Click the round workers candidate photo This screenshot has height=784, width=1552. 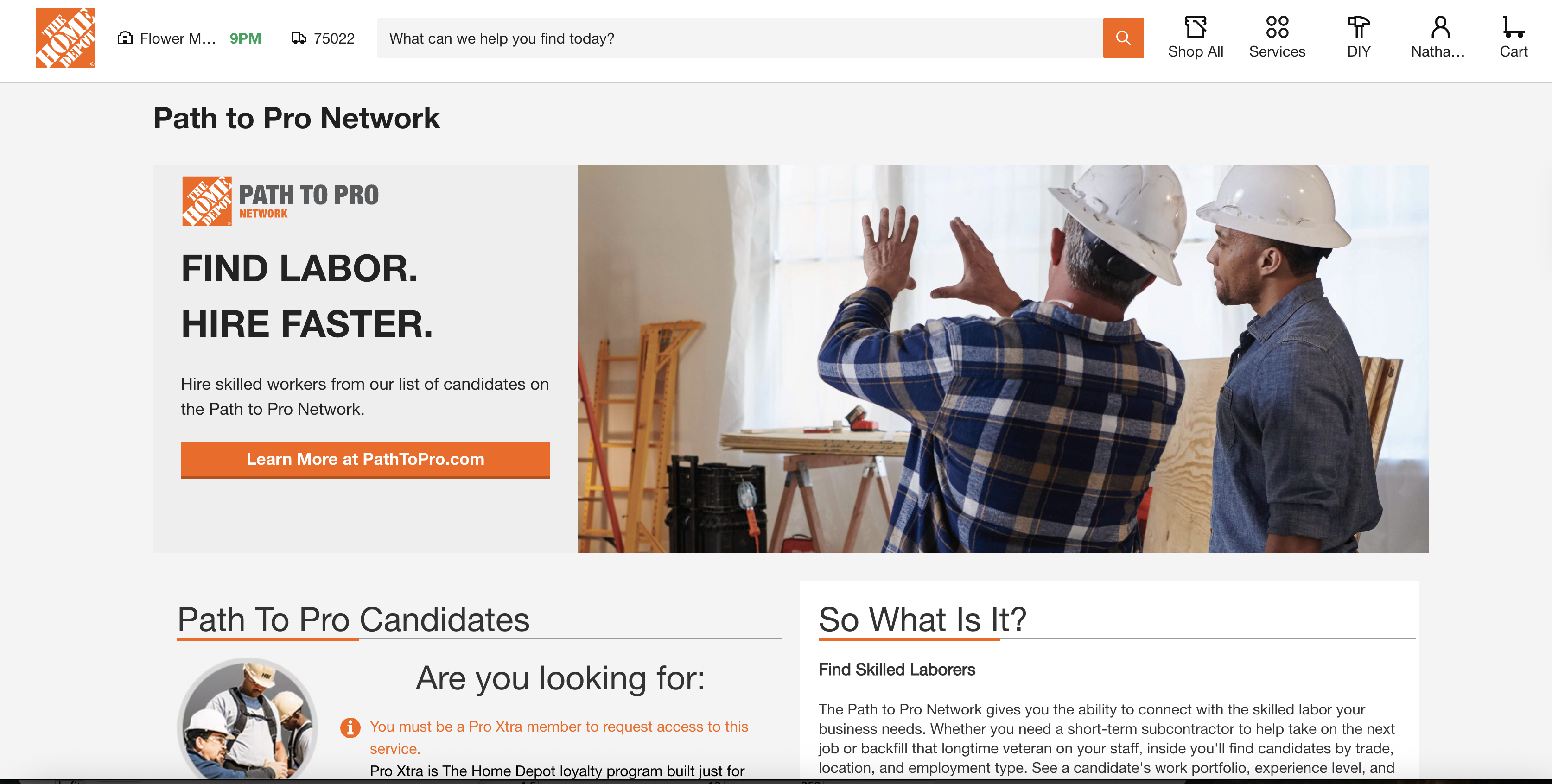click(248, 719)
